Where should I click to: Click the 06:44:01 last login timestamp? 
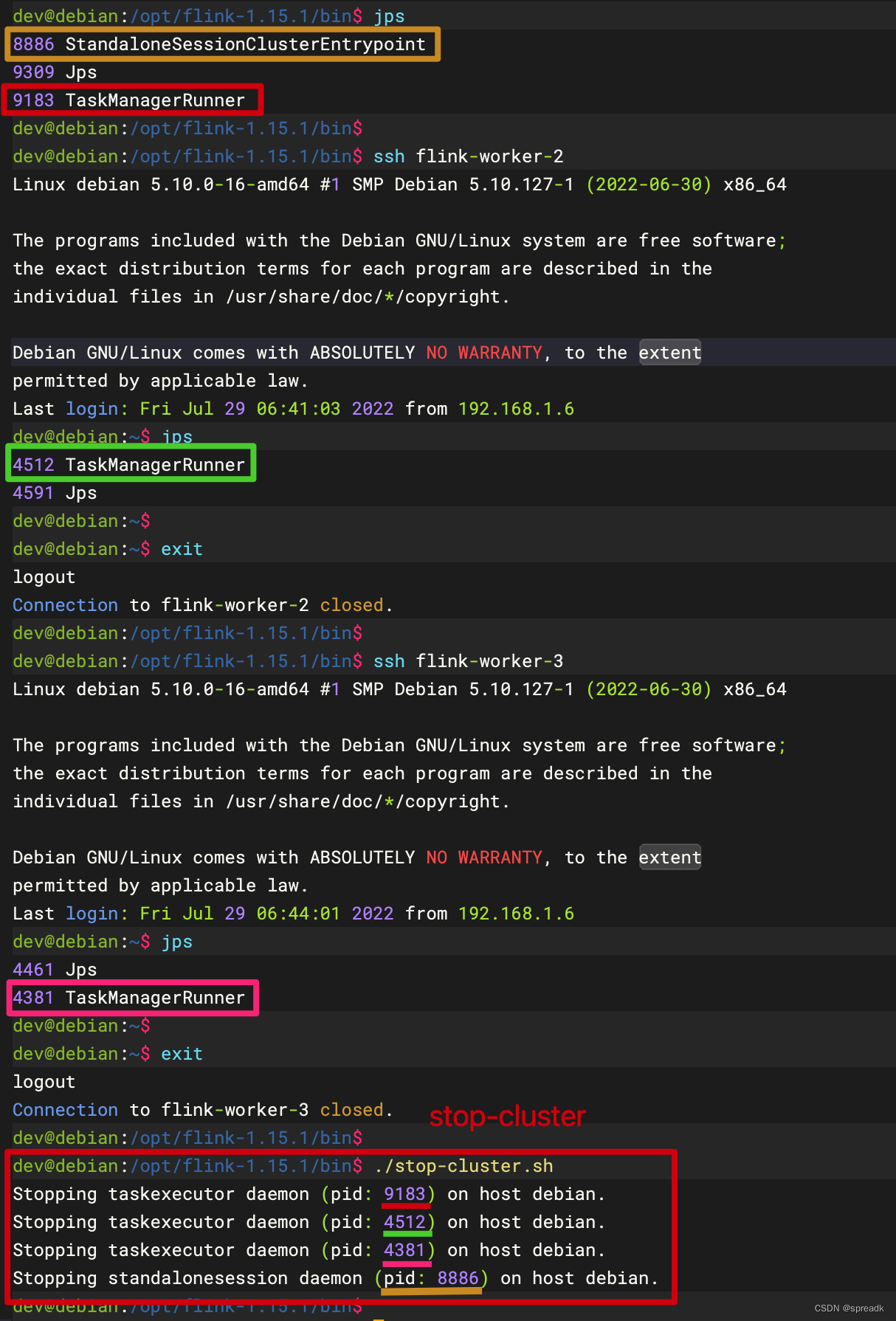tap(298, 914)
